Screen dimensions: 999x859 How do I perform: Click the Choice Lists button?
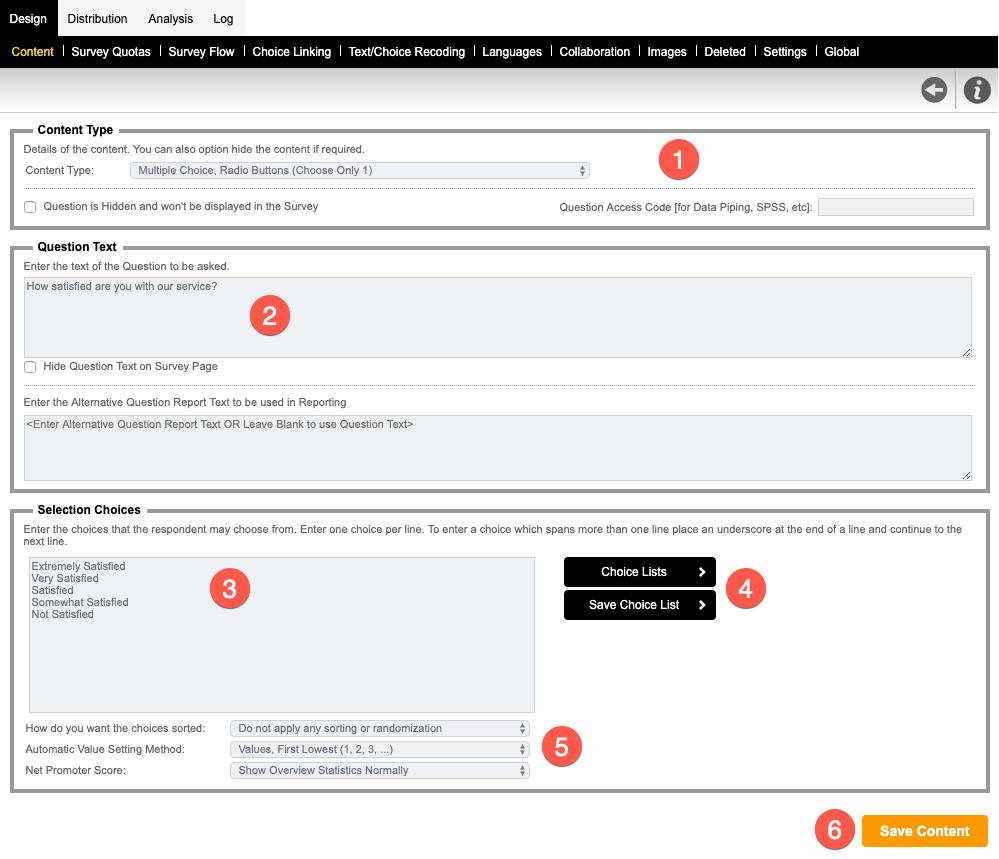[x=640, y=572]
